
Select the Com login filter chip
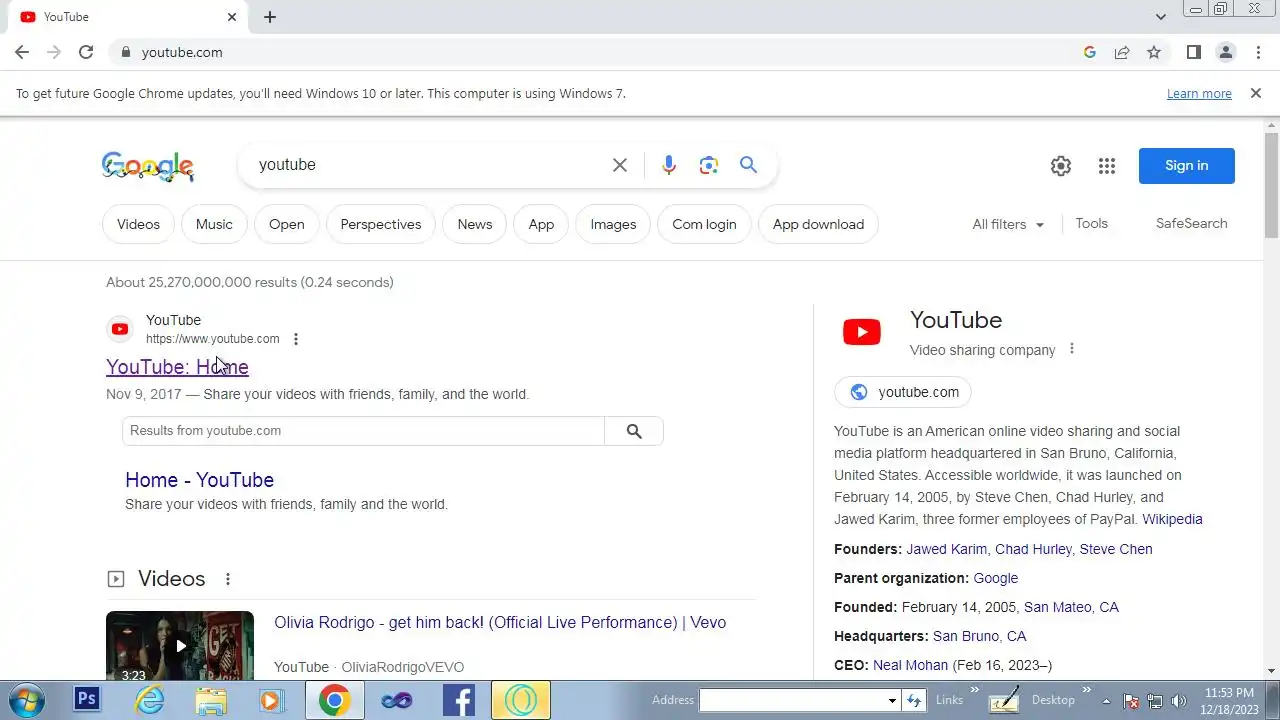coord(704,224)
